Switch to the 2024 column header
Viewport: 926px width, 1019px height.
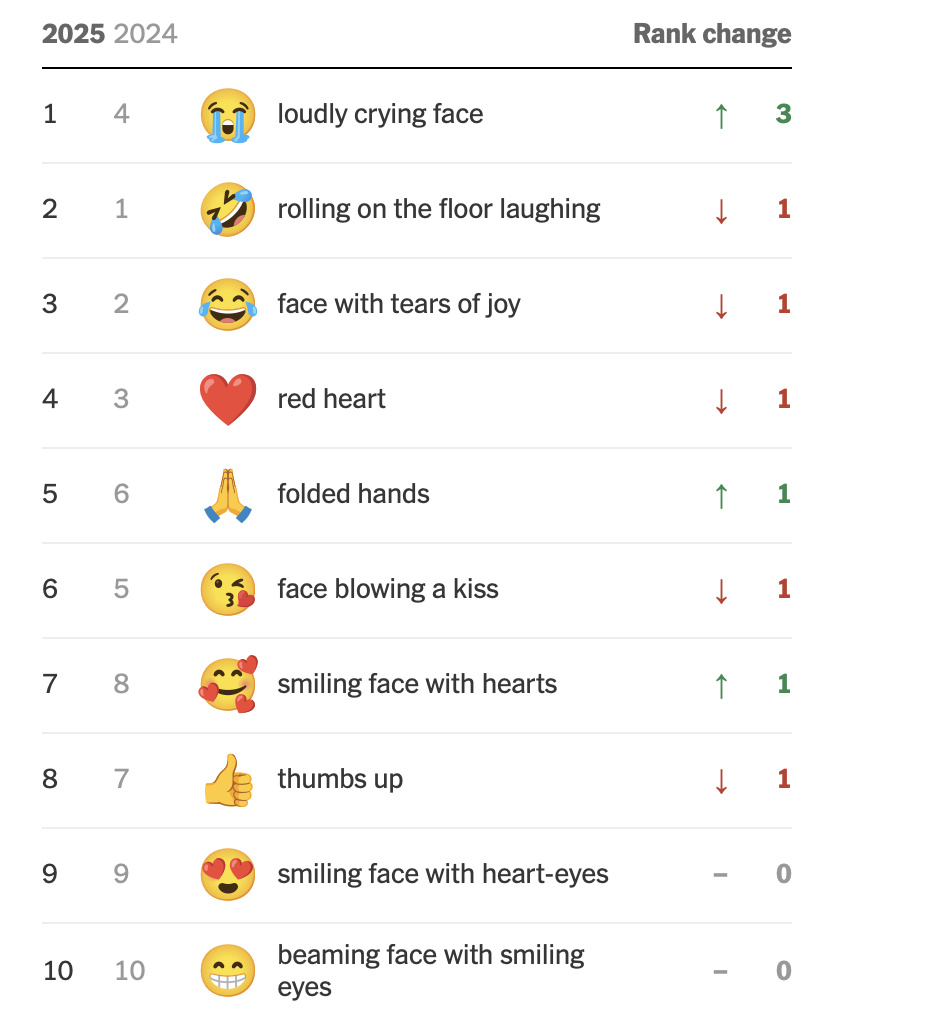(x=146, y=34)
